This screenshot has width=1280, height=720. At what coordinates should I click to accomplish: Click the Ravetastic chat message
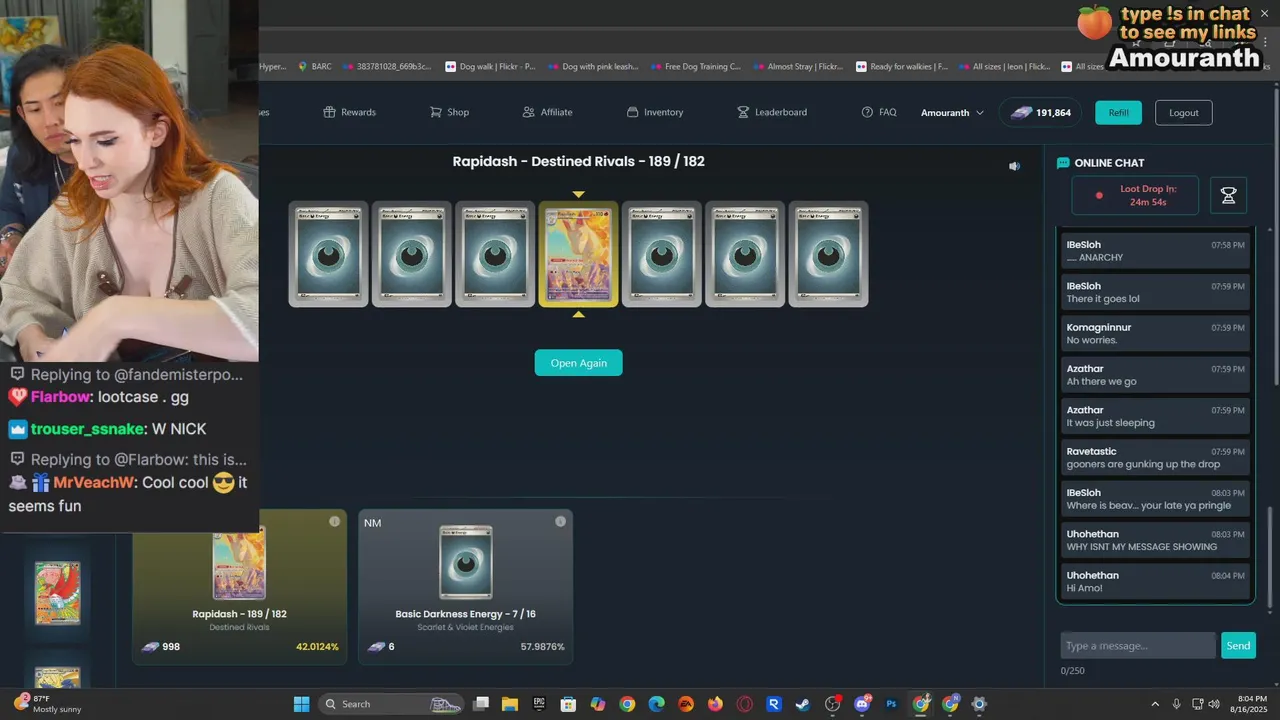(x=1155, y=457)
